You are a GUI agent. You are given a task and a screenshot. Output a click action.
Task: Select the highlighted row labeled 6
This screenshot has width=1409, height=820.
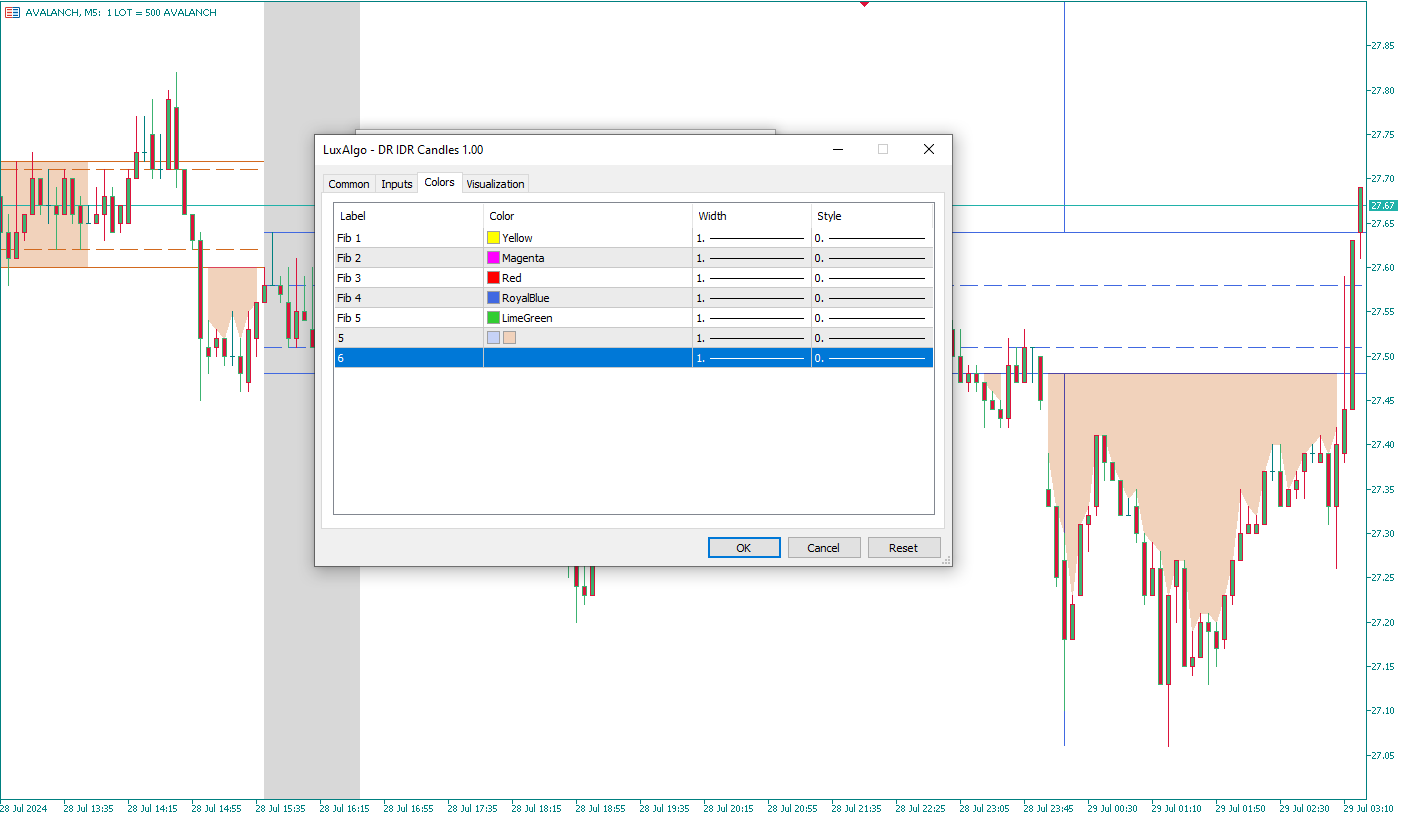click(x=408, y=358)
